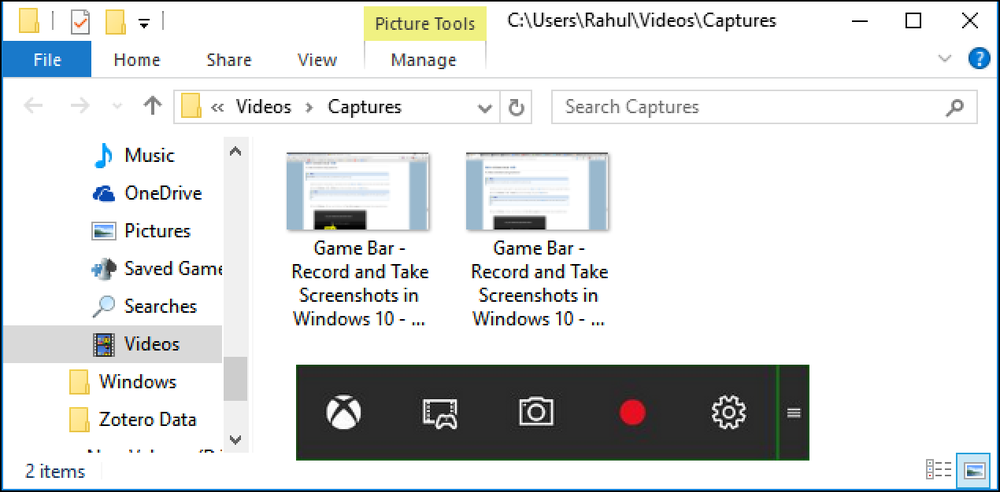Click the Windows folder icon
The image size is (1000, 492).
[x=79, y=382]
